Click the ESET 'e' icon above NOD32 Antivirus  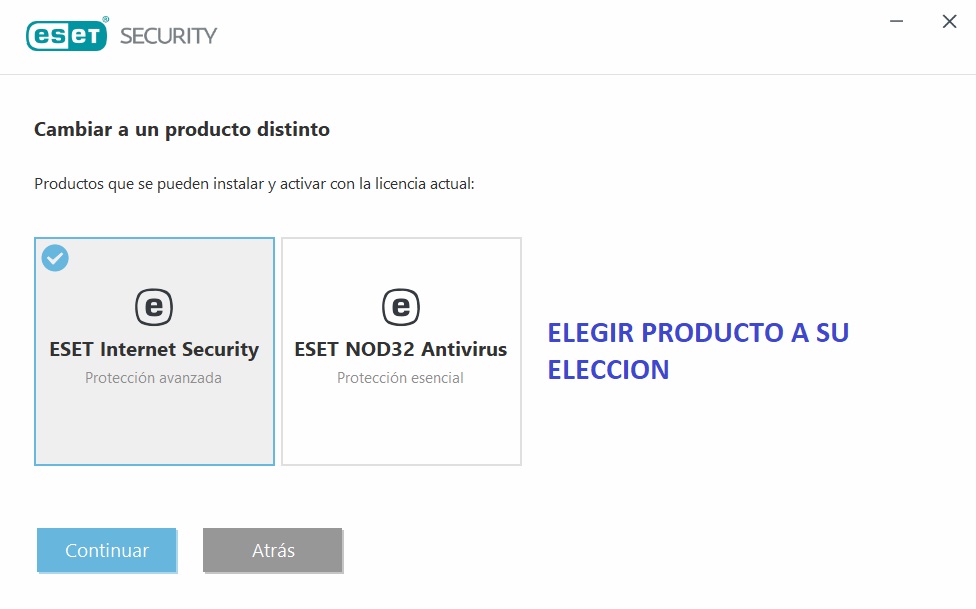(400, 306)
